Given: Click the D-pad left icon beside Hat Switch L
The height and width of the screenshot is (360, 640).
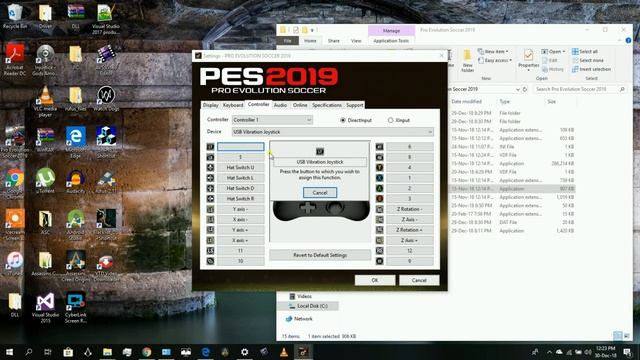Looking at the screenshot, I should (210, 178).
